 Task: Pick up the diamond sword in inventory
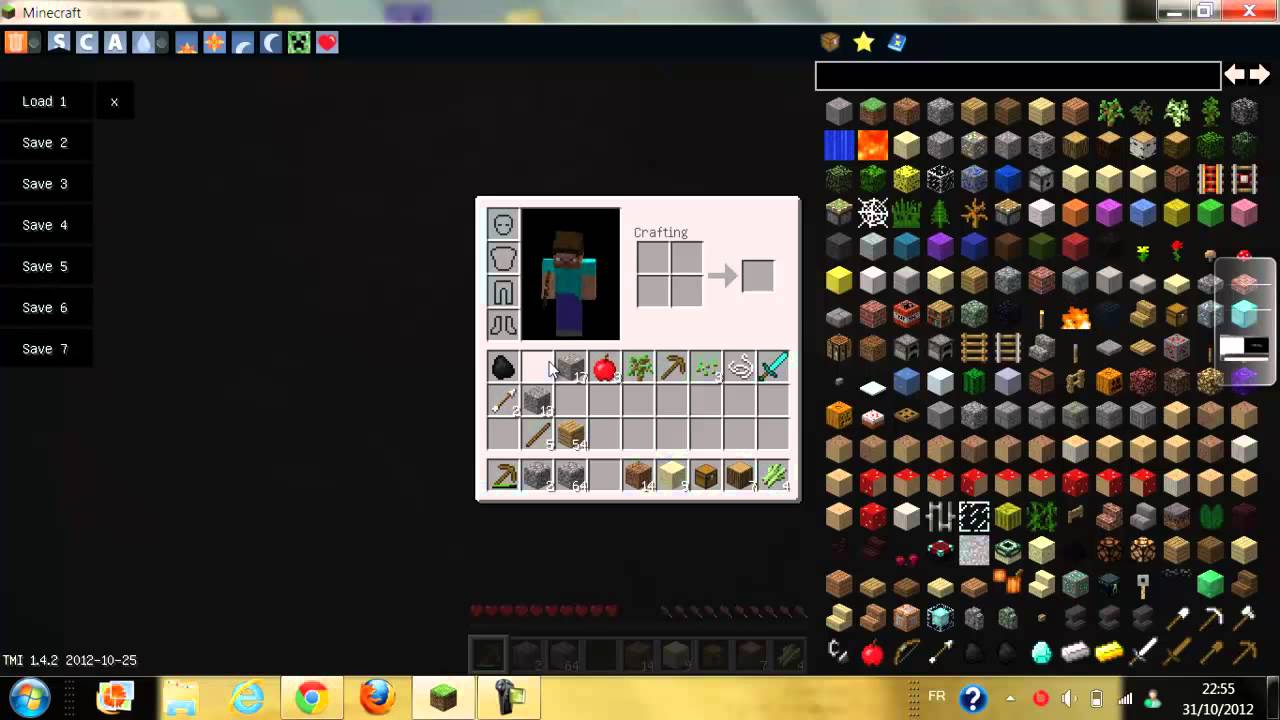pos(773,367)
